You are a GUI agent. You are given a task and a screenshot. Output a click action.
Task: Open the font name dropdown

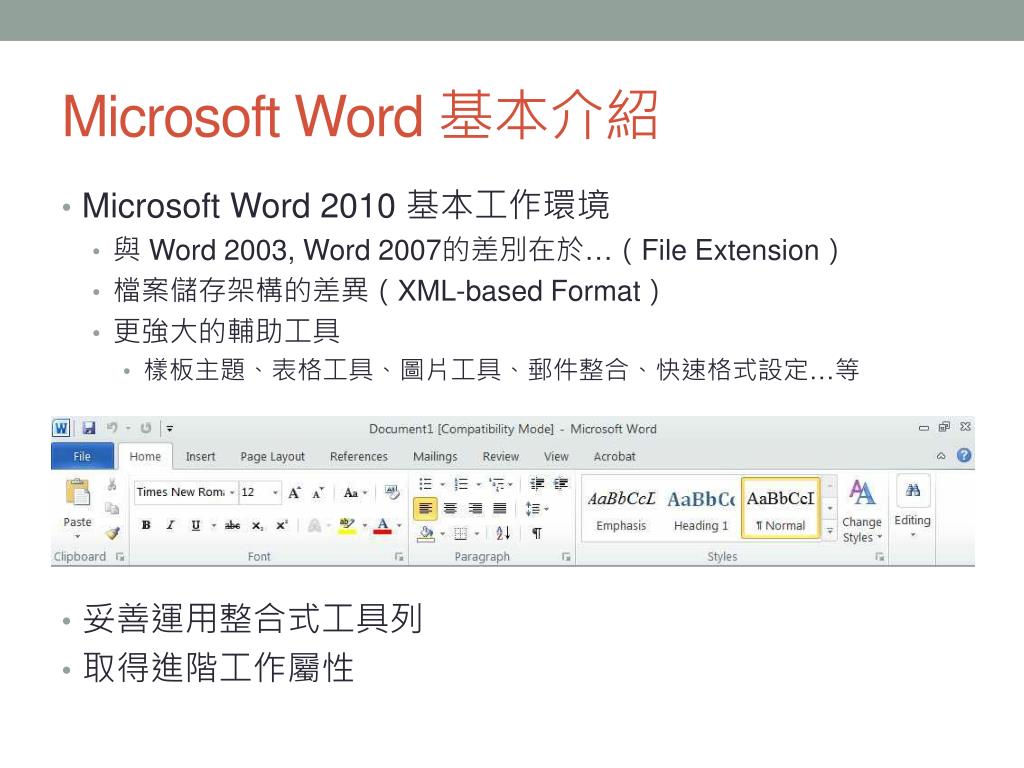click(232, 492)
